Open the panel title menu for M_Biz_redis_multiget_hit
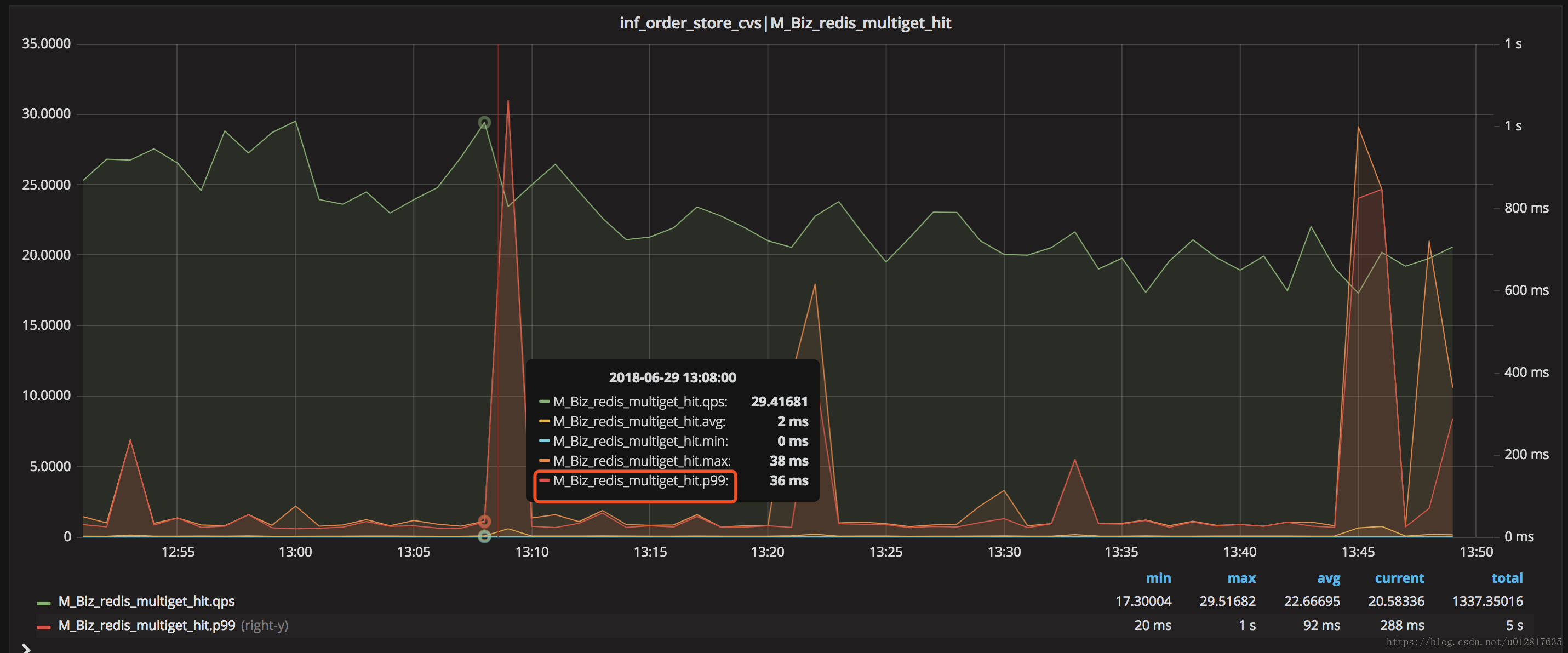 pos(785,23)
